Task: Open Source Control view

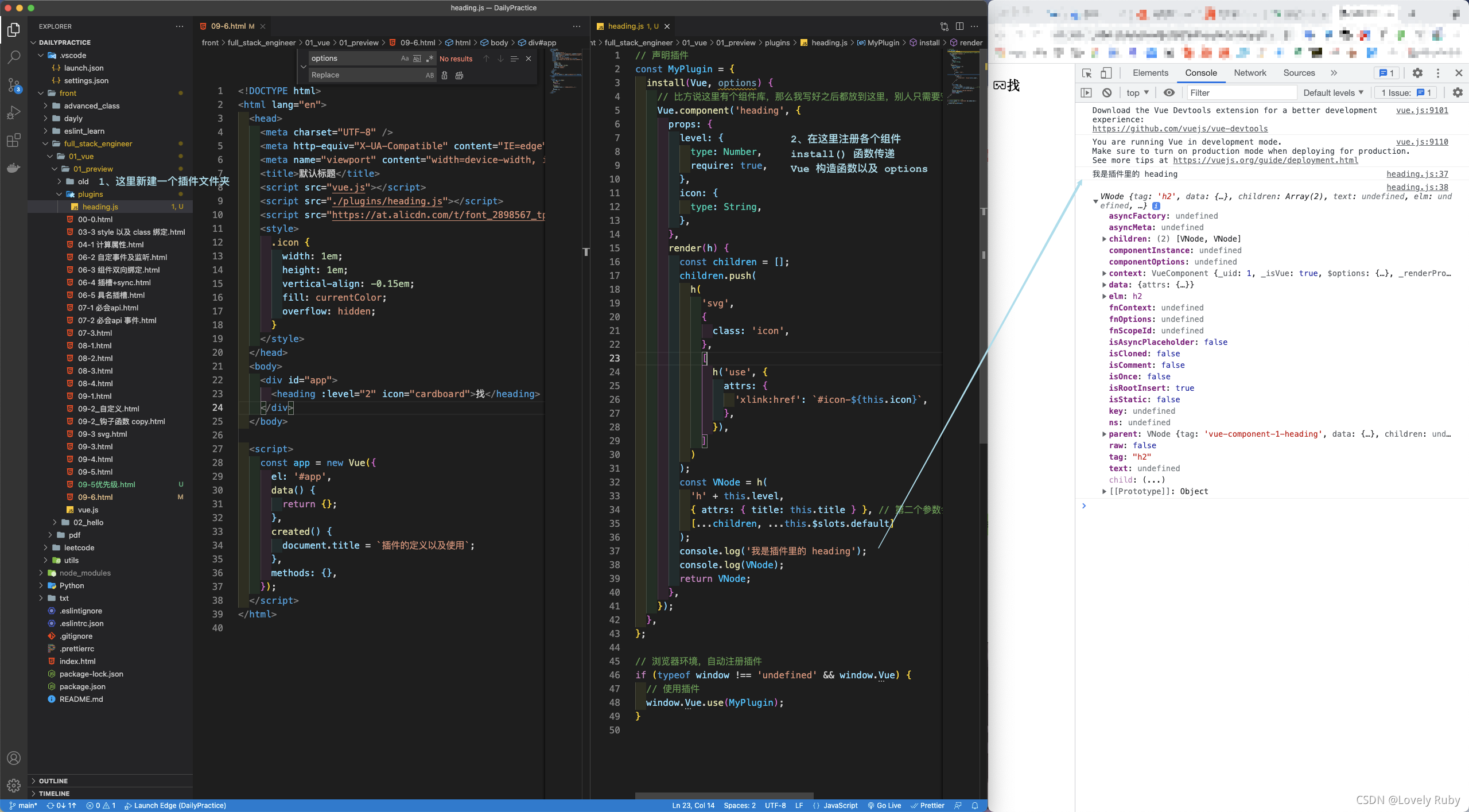Action: coord(14,86)
